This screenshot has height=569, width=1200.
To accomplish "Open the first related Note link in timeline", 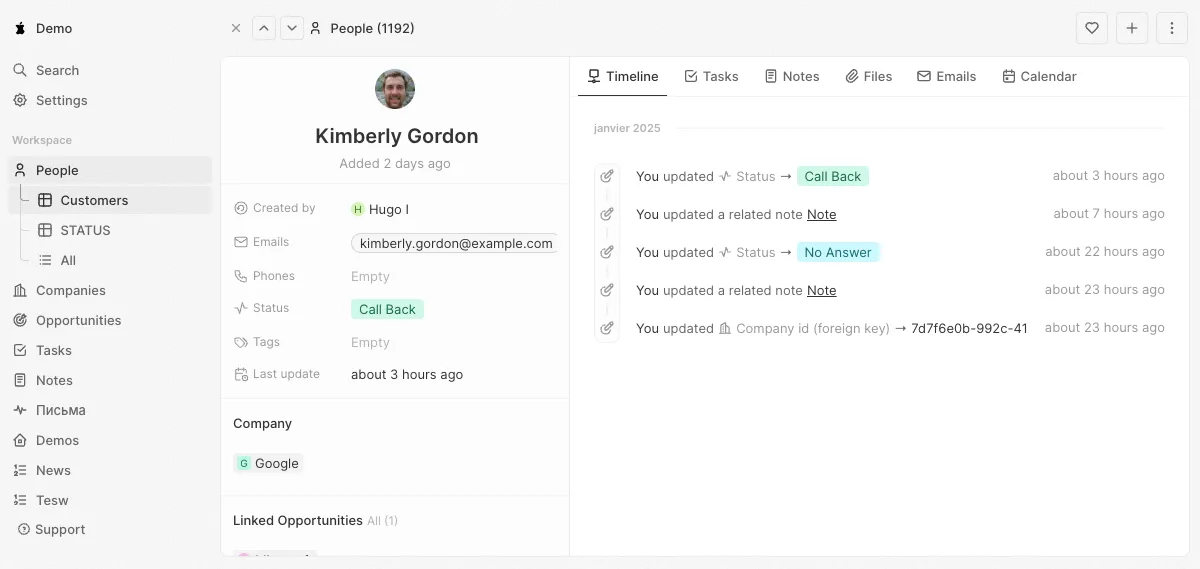I will click(x=821, y=214).
